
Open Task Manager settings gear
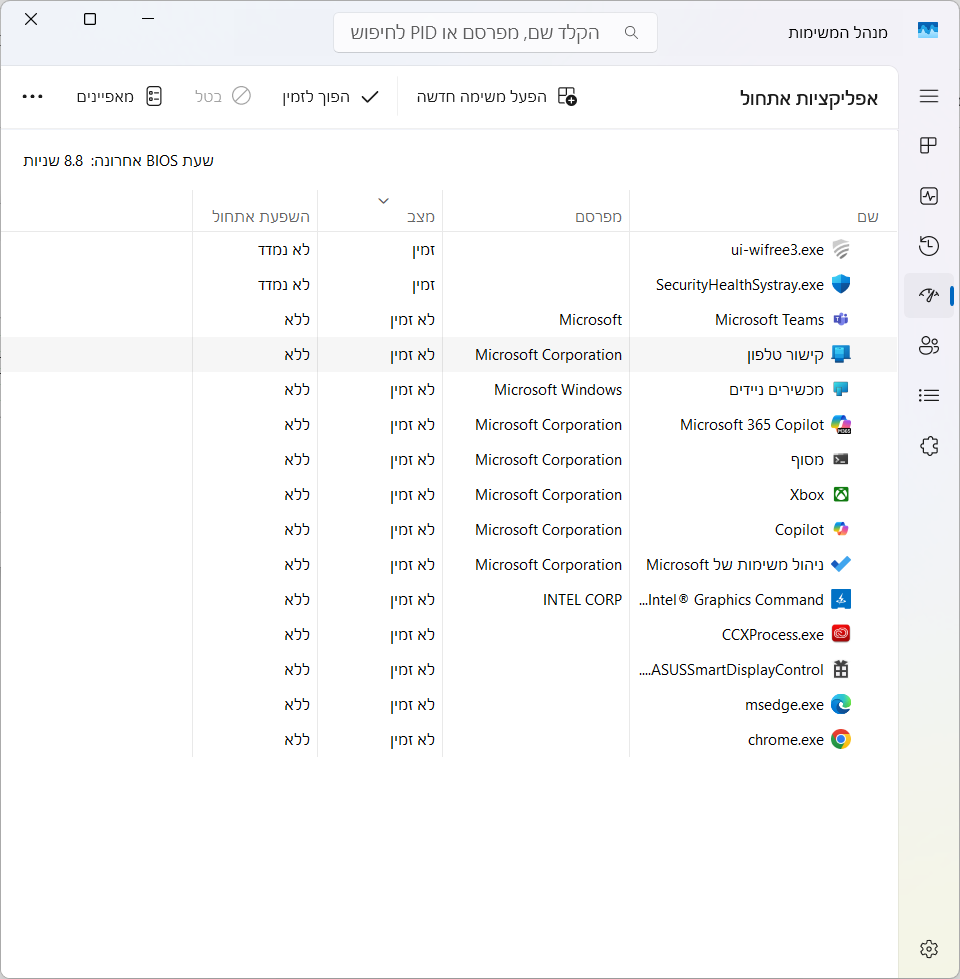click(x=929, y=949)
